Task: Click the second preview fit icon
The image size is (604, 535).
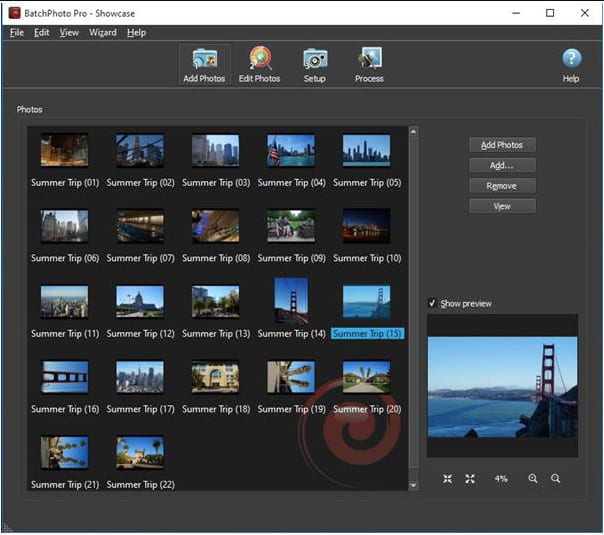Action: (x=470, y=479)
